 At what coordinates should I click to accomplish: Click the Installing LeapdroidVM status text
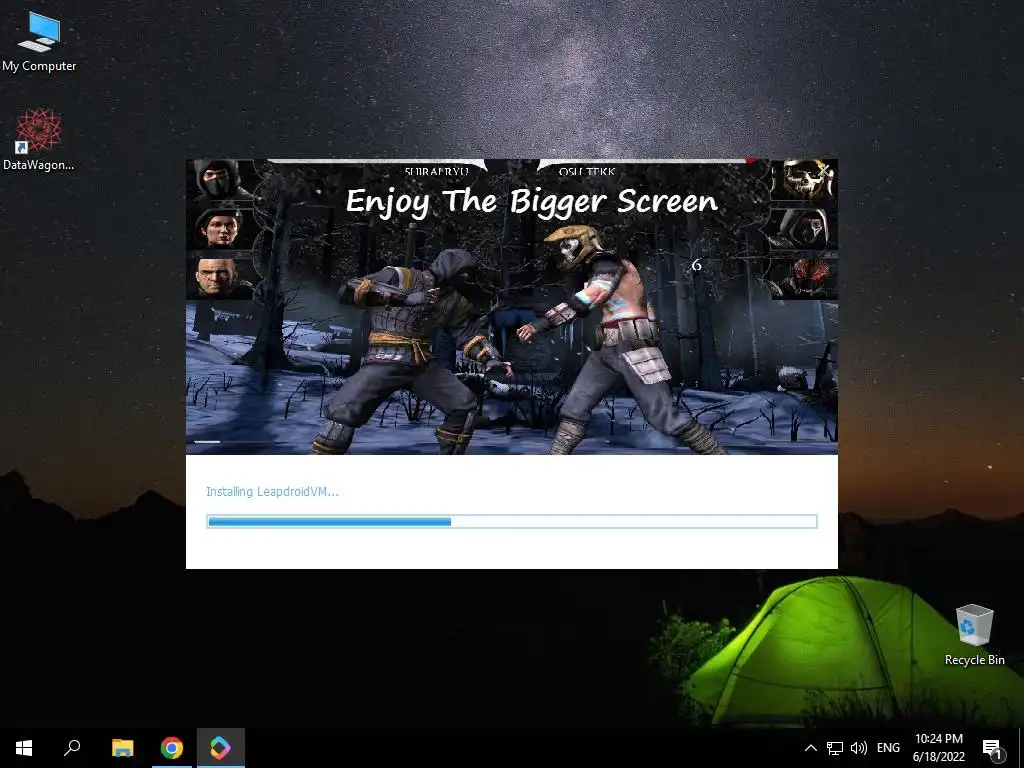coord(272,492)
